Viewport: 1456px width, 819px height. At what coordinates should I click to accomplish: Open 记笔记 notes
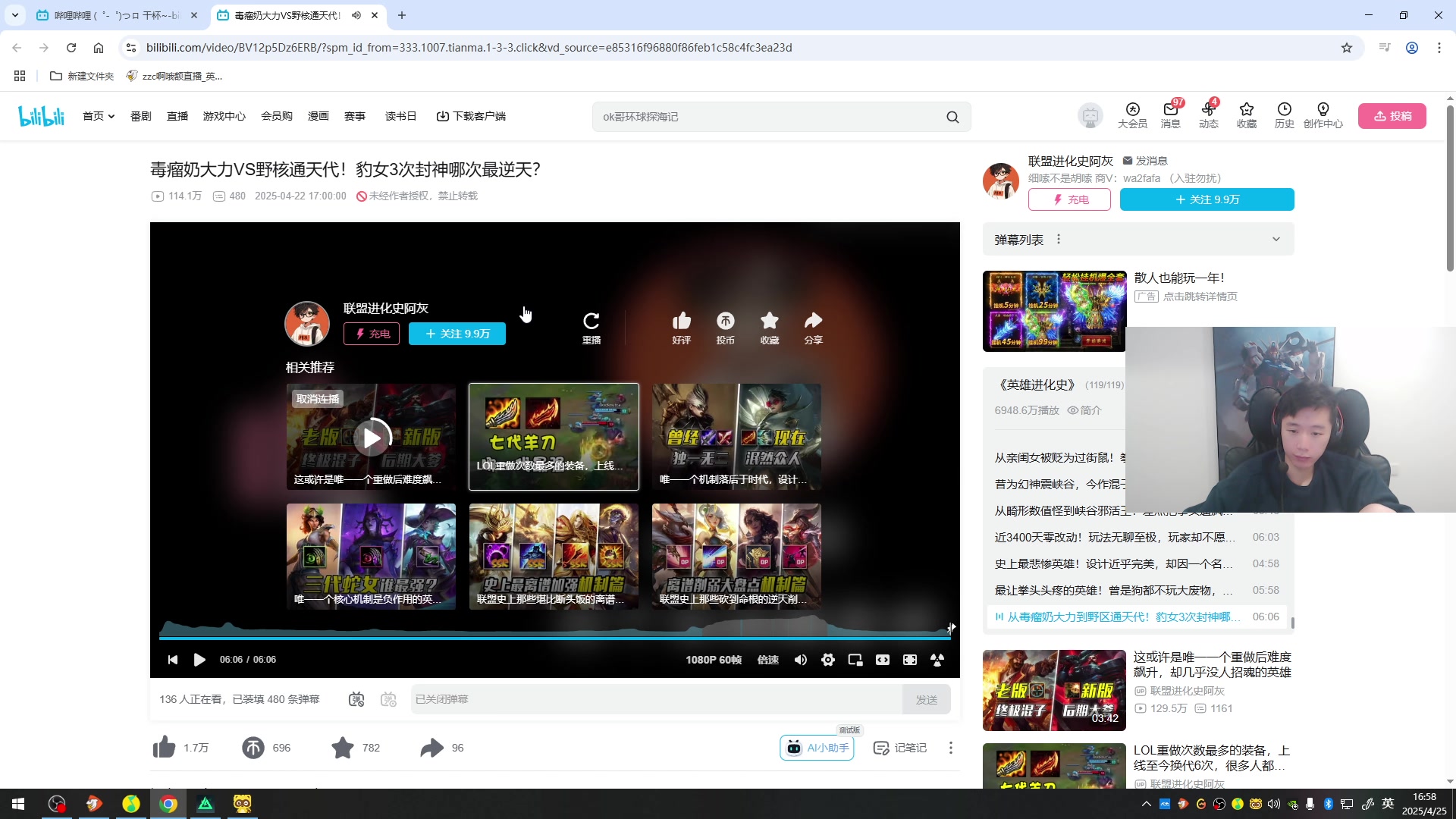[x=900, y=748]
